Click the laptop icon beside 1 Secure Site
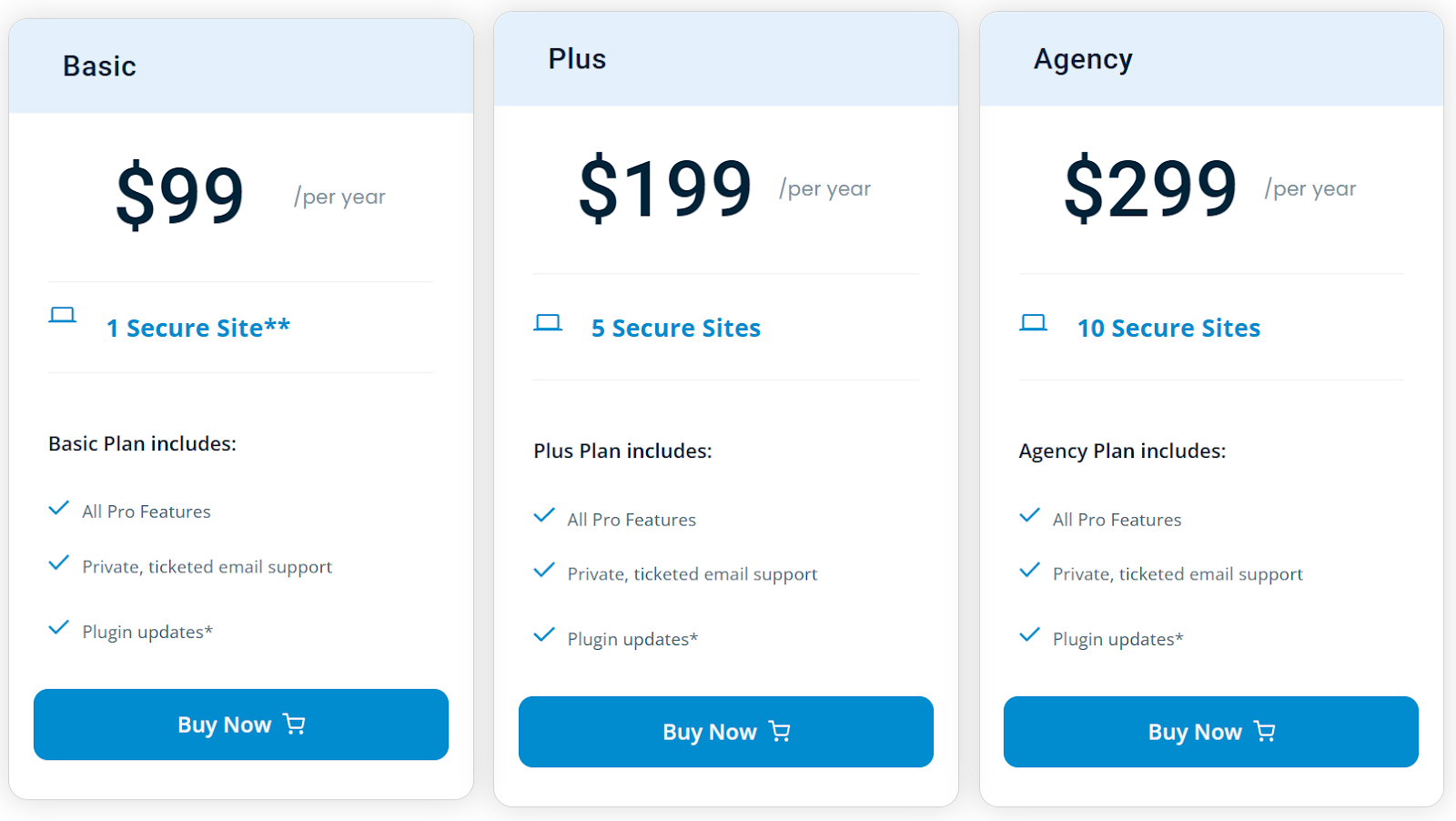This screenshot has height=821, width=1456. pyautogui.click(x=62, y=315)
